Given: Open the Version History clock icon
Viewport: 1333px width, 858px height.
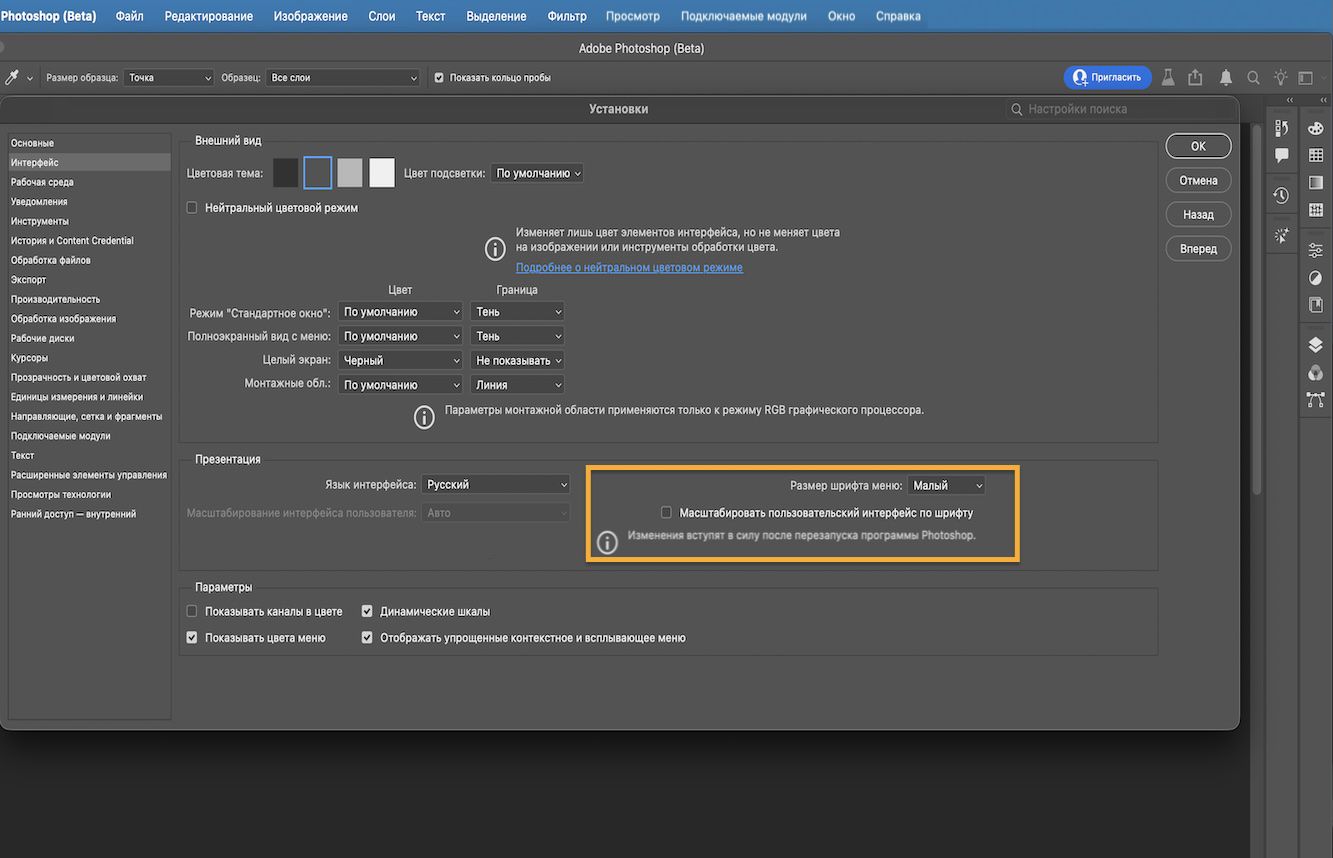Looking at the screenshot, I should [1281, 195].
